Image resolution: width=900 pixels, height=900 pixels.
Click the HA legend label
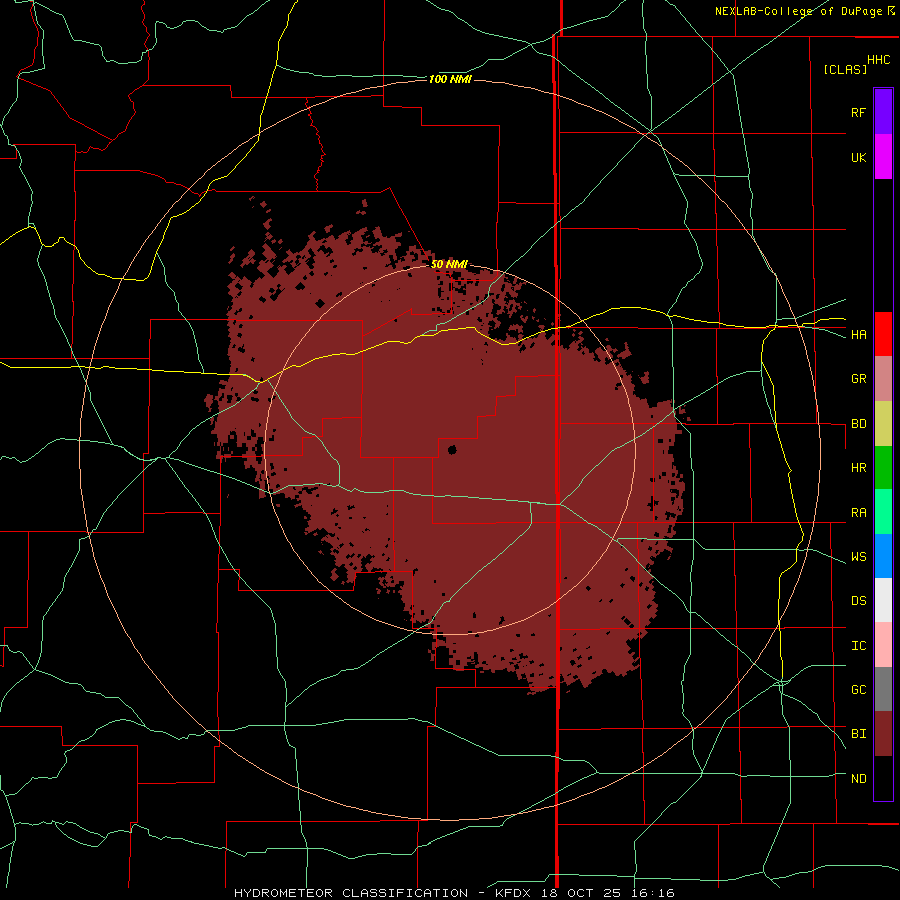(x=858, y=334)
